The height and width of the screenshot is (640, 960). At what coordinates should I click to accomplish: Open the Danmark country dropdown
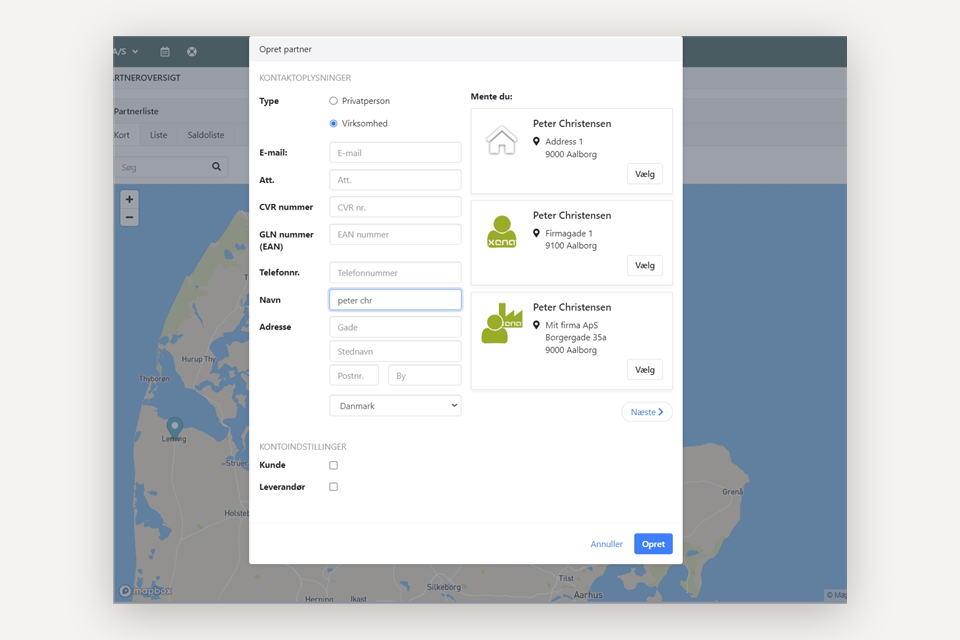tap(395, 406)
